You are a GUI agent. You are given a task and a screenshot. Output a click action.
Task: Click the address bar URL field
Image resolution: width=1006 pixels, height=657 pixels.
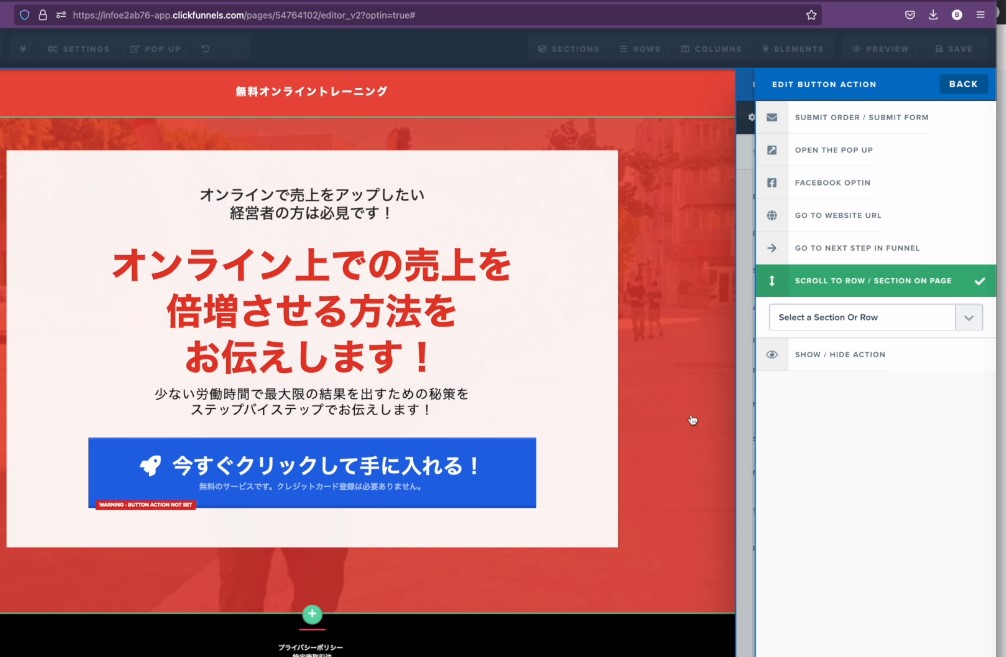(417, 15)
